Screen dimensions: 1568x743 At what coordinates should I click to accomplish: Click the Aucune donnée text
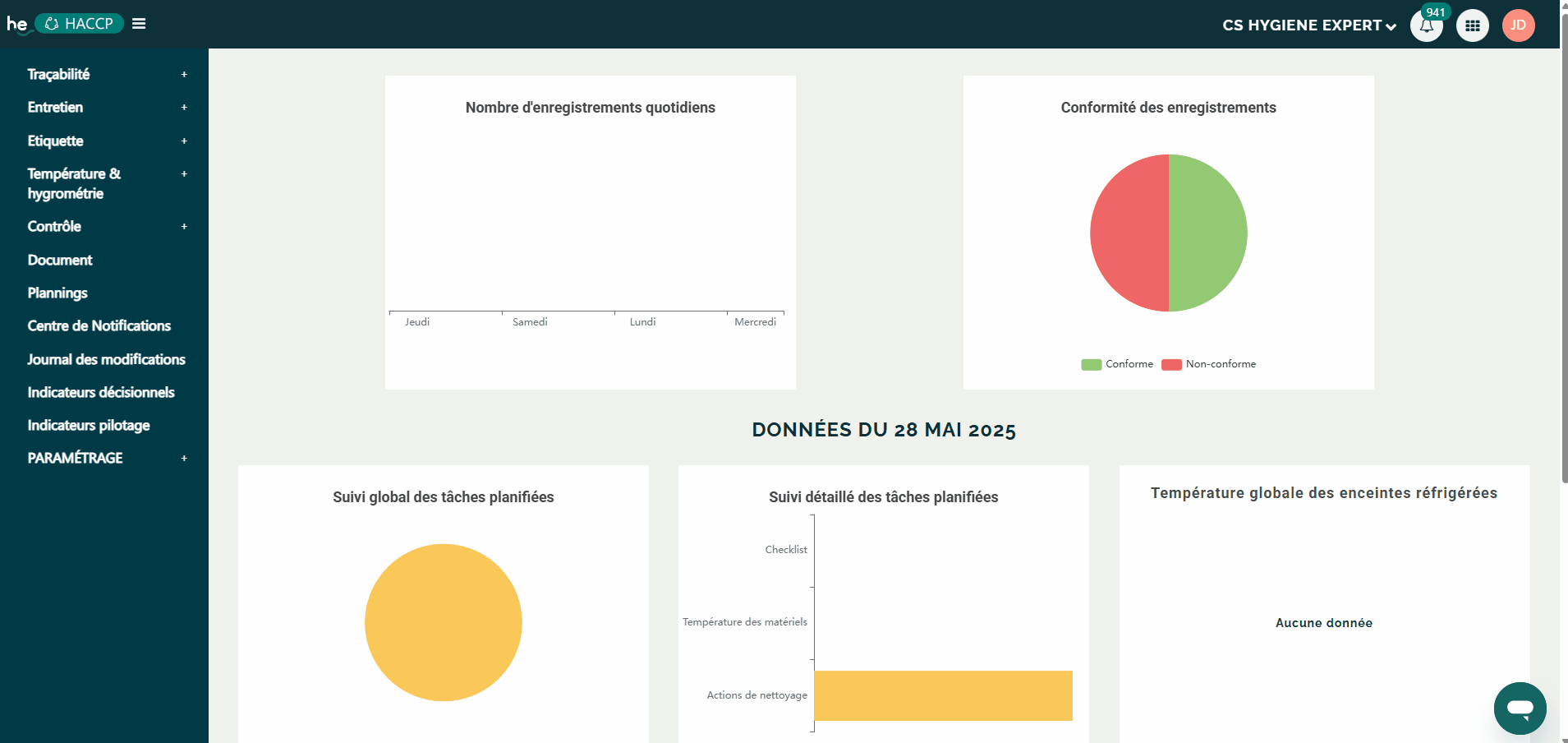1324,623
